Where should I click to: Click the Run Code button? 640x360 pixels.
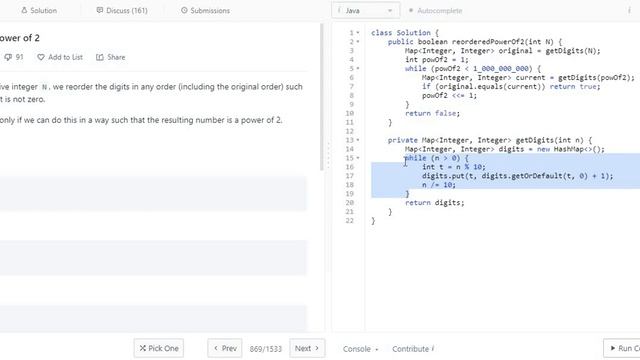[622, 348]
